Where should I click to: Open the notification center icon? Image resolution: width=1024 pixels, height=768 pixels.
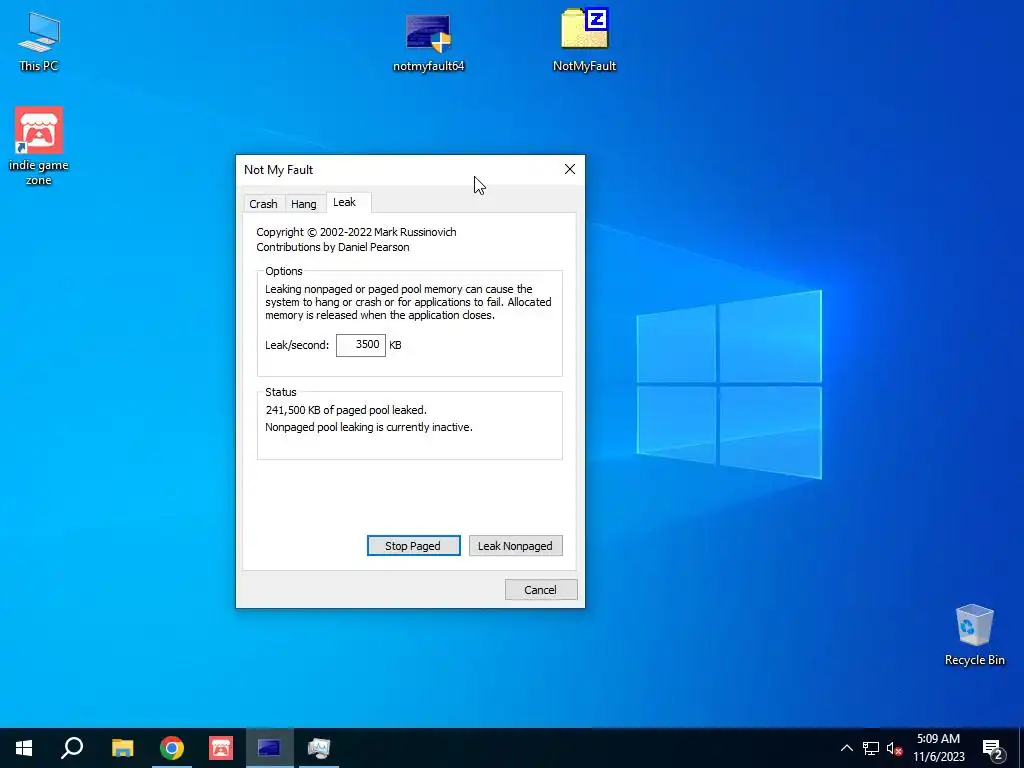[993, 749]
